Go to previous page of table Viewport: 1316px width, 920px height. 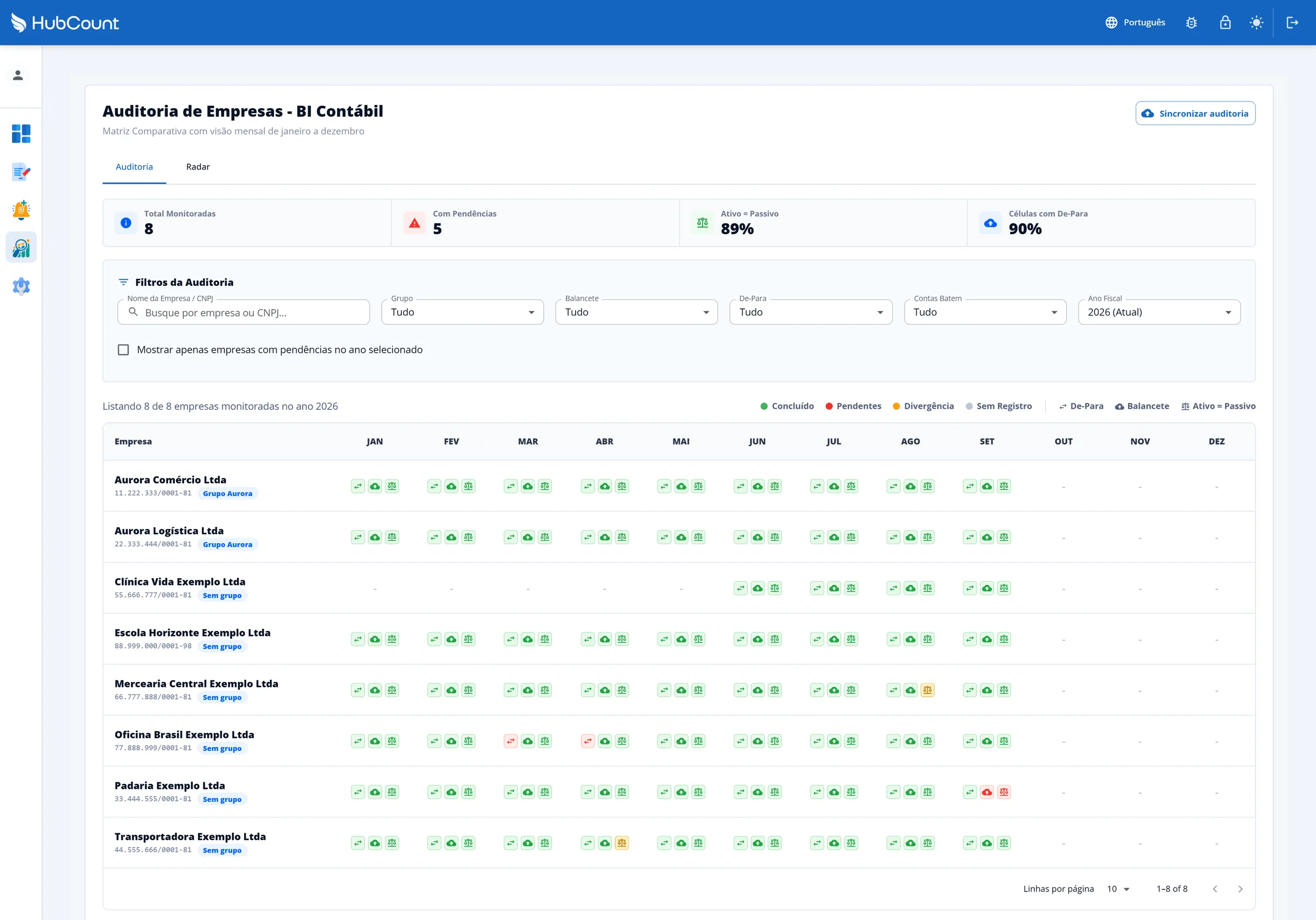point(1215,889)
